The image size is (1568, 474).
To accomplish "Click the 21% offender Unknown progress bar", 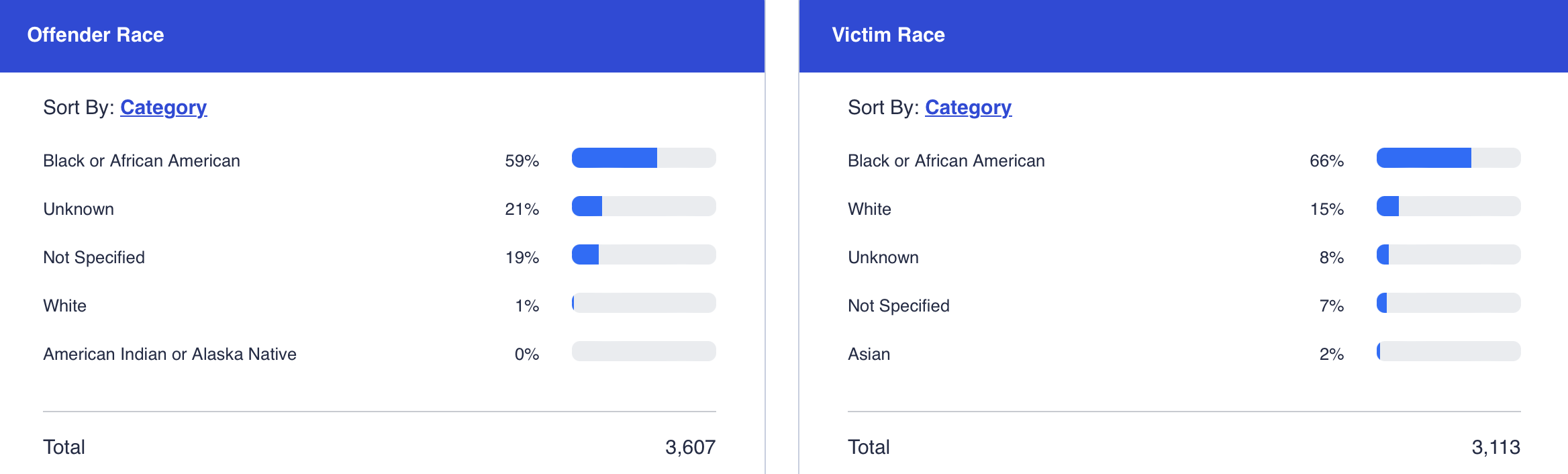I will [643, 206].
